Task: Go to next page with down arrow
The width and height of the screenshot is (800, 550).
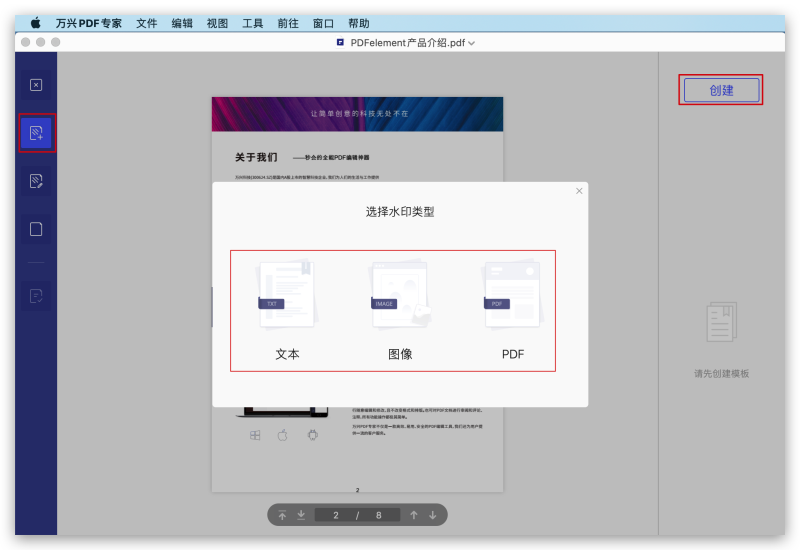Action: [433, 515]
